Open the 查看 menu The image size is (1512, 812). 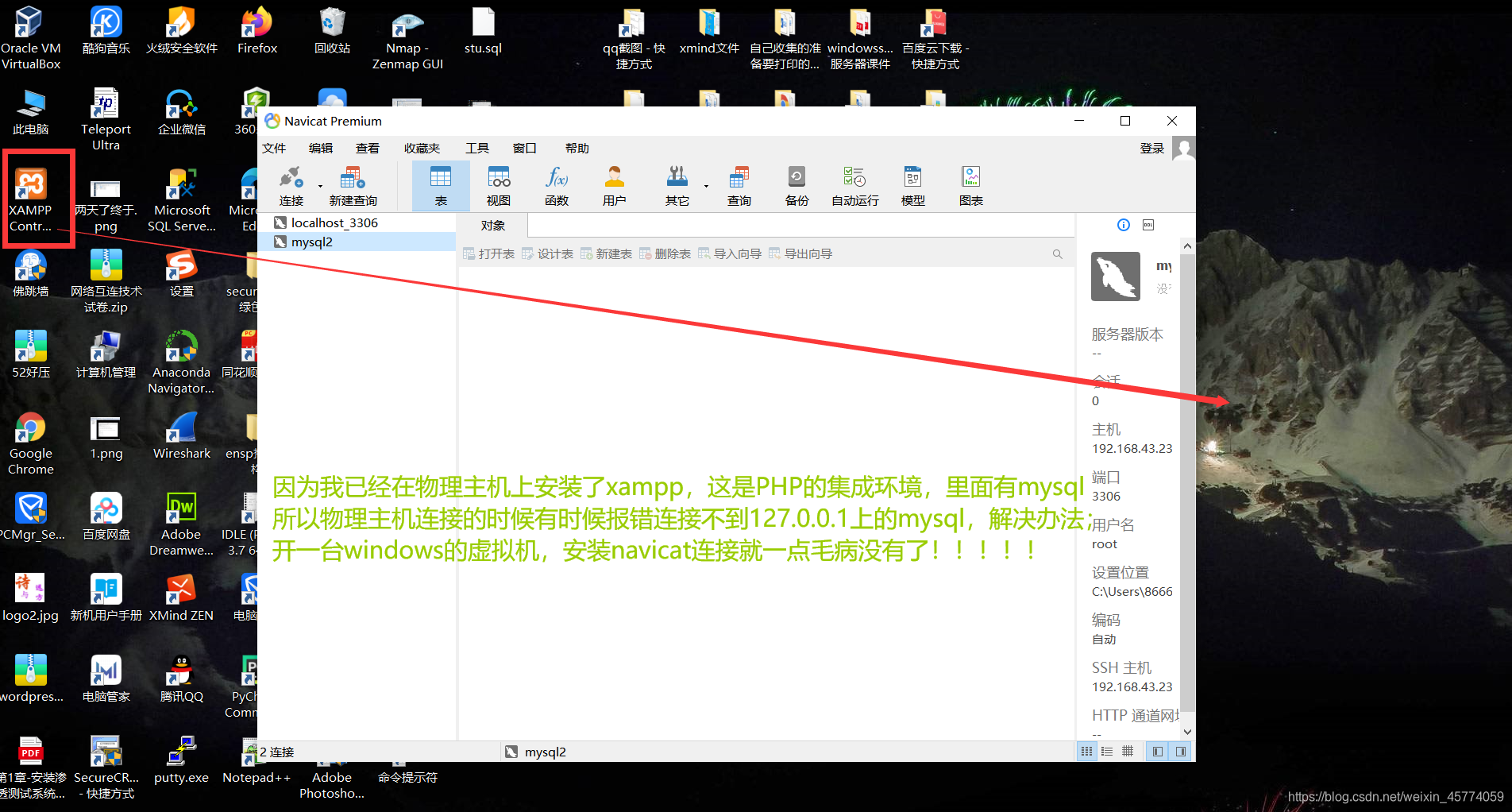tap(368, 149)
